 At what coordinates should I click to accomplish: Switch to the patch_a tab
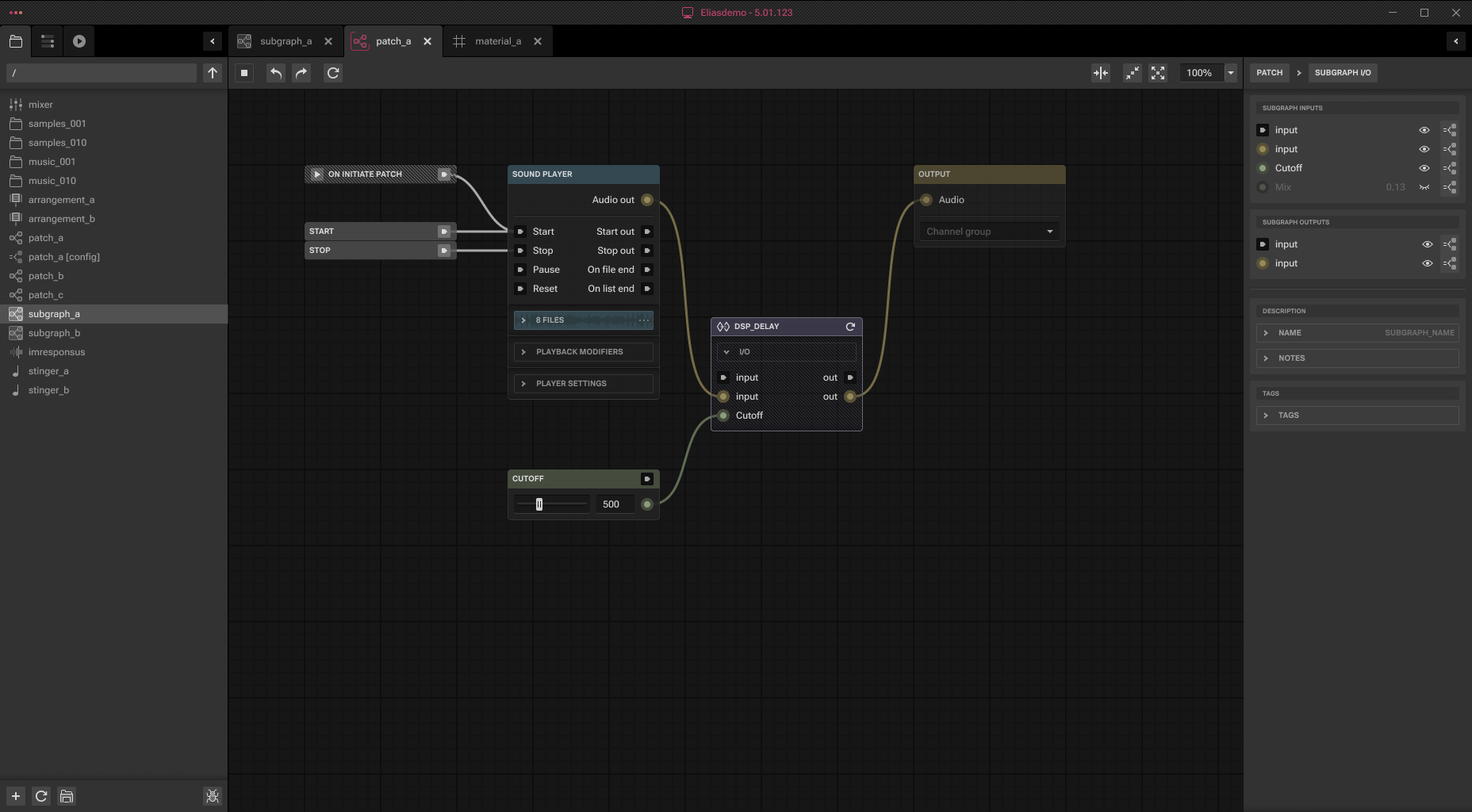pos(393,41)
